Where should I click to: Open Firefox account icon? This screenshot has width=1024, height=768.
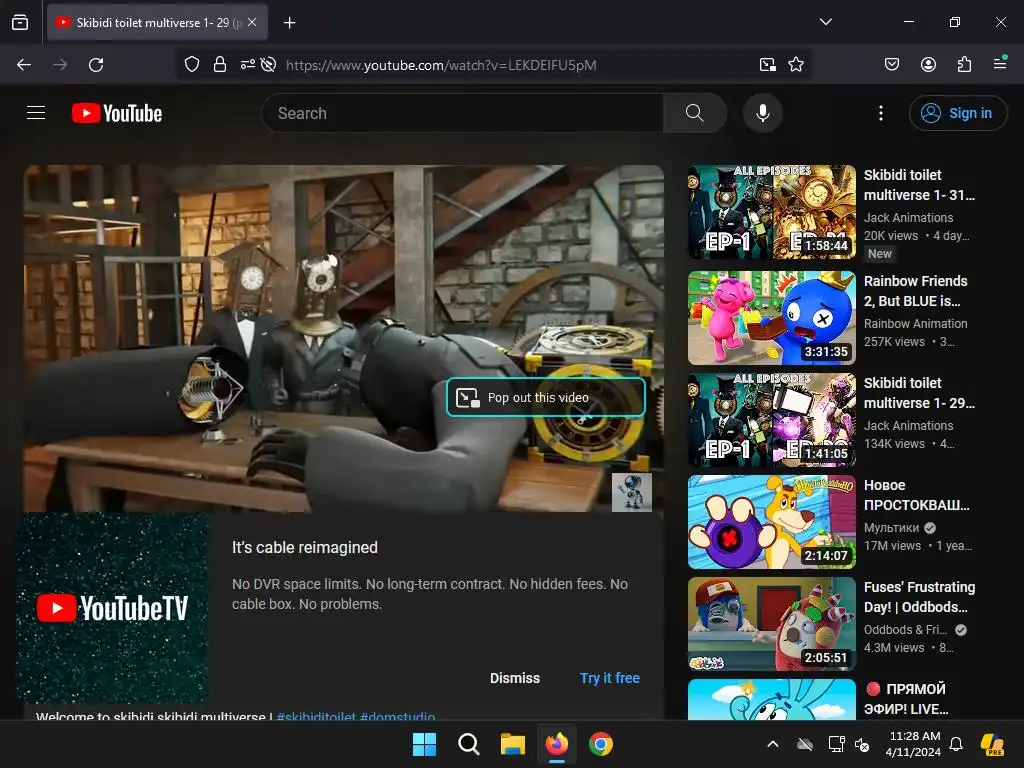[928, 64]
